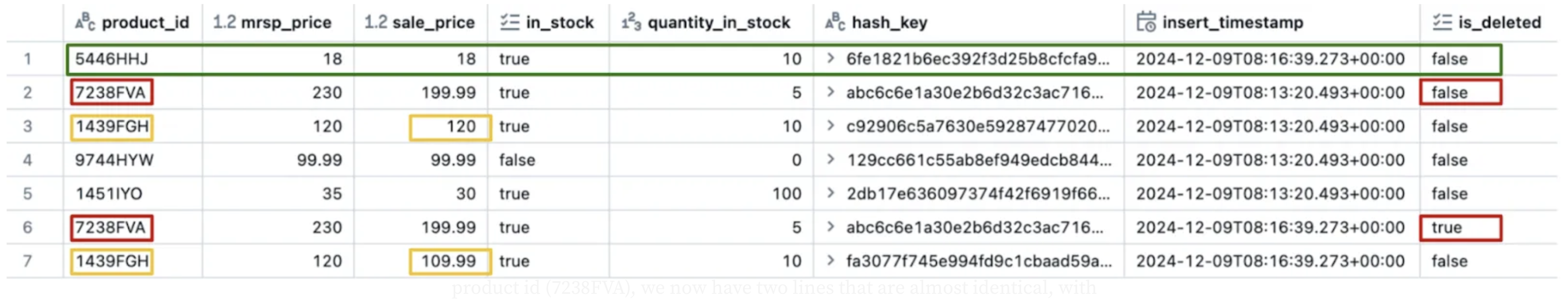Click the string type icon beside hash_key
The height and width of the screenshot is (308, 1568).
point(835,22)
